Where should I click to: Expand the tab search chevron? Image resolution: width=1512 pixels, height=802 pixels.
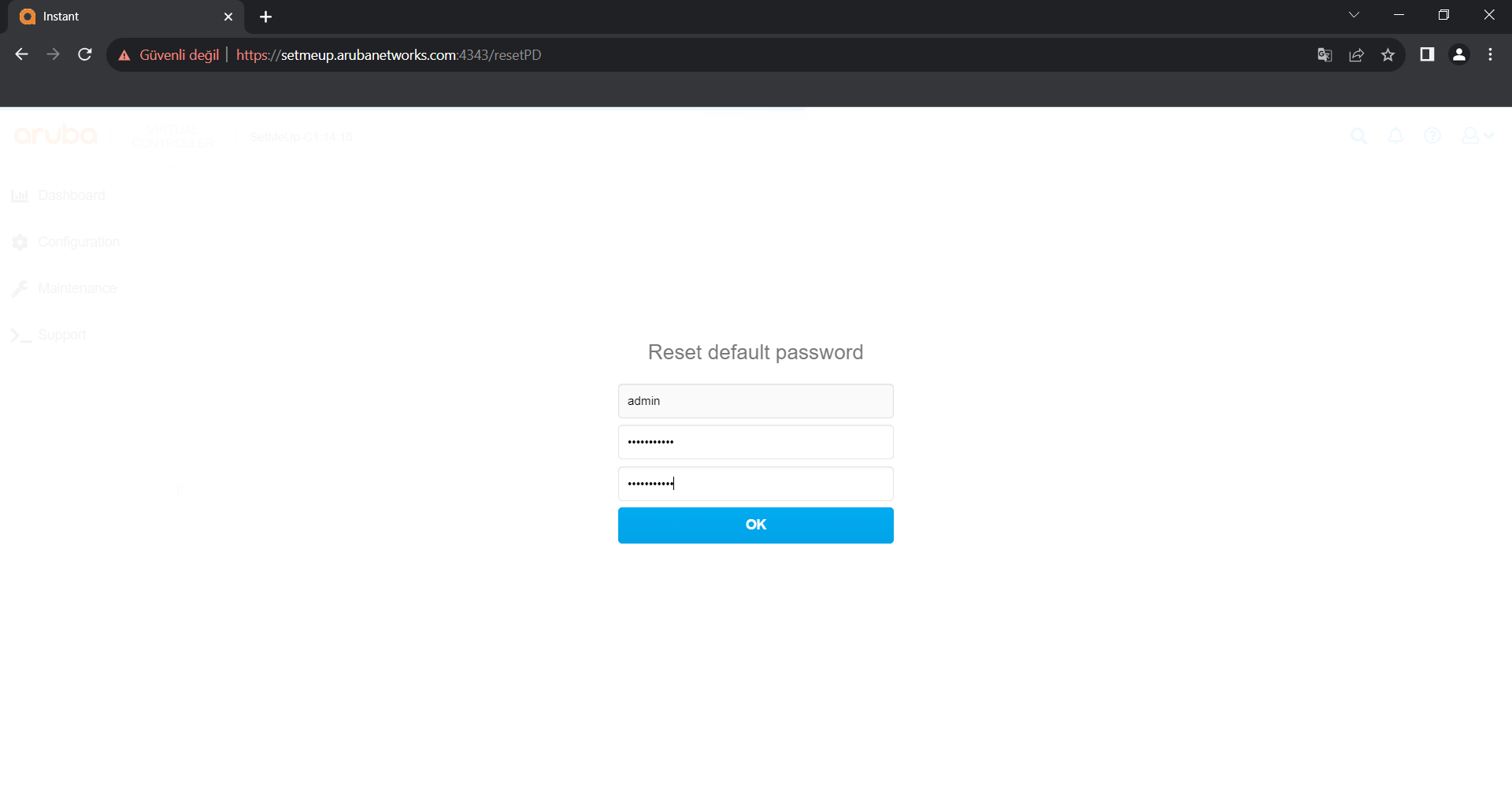point(1354,15)
